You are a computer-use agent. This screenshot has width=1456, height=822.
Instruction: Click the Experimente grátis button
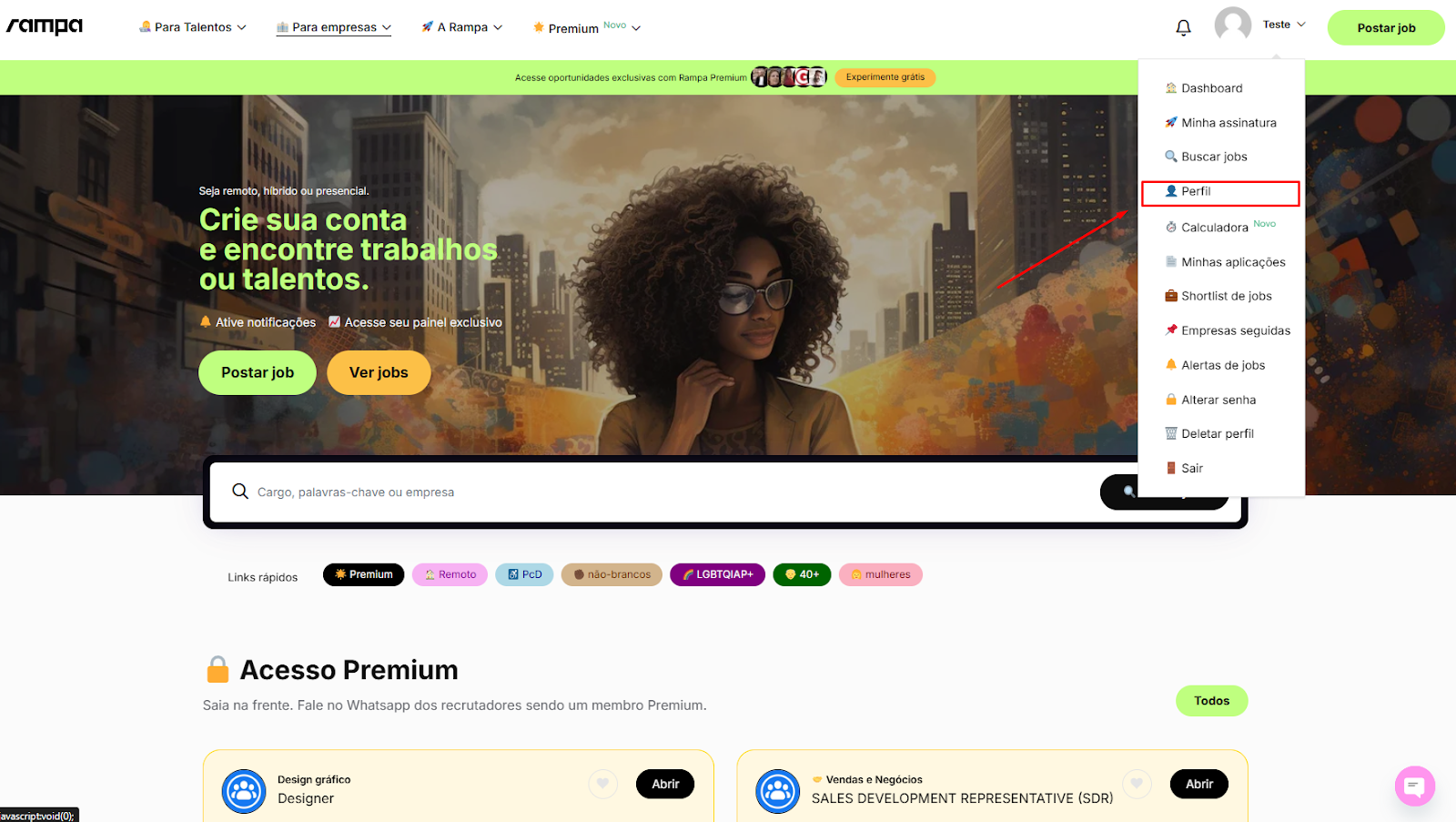pos(885,77)
